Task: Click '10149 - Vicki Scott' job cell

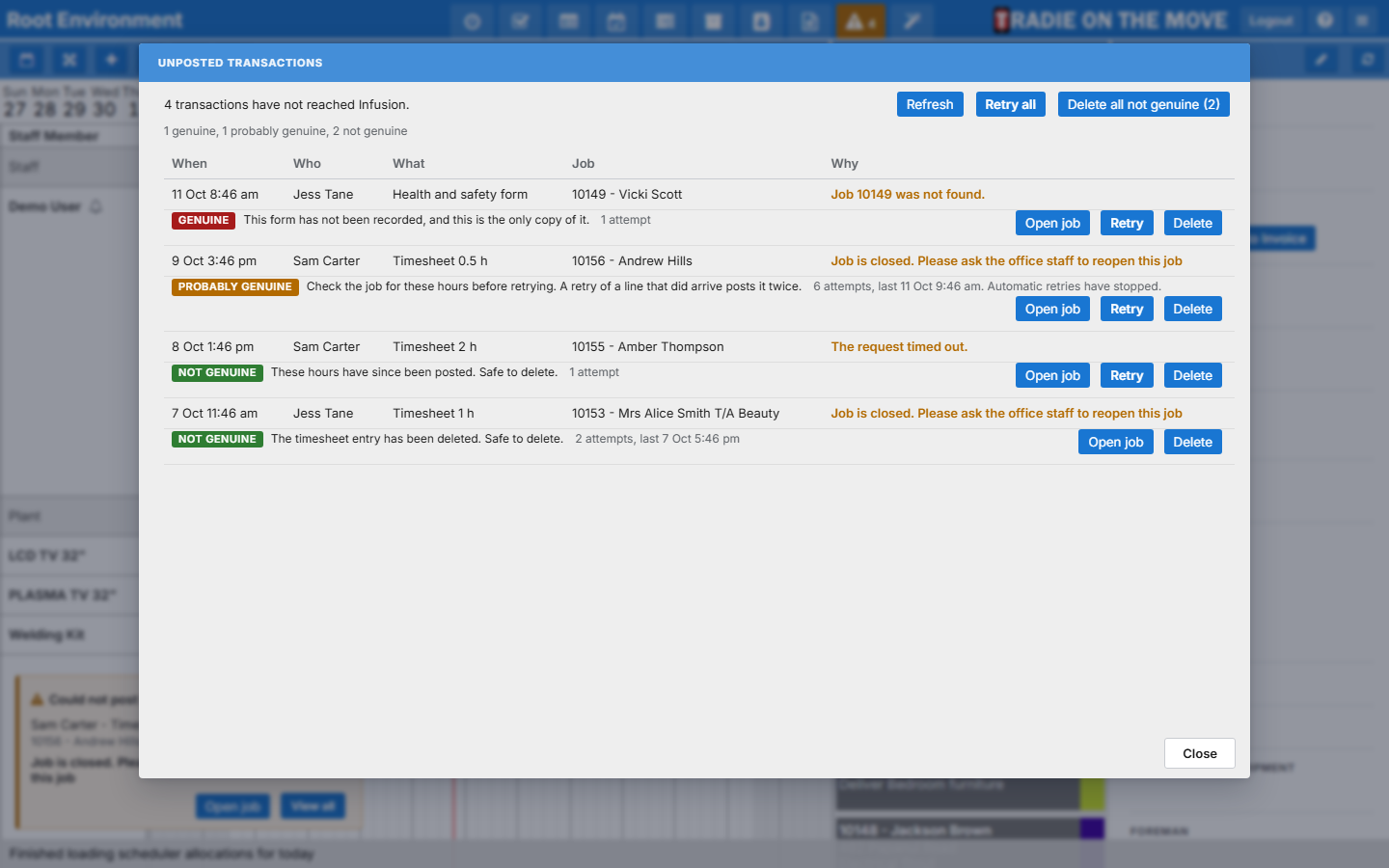Action: pos(627,194)
